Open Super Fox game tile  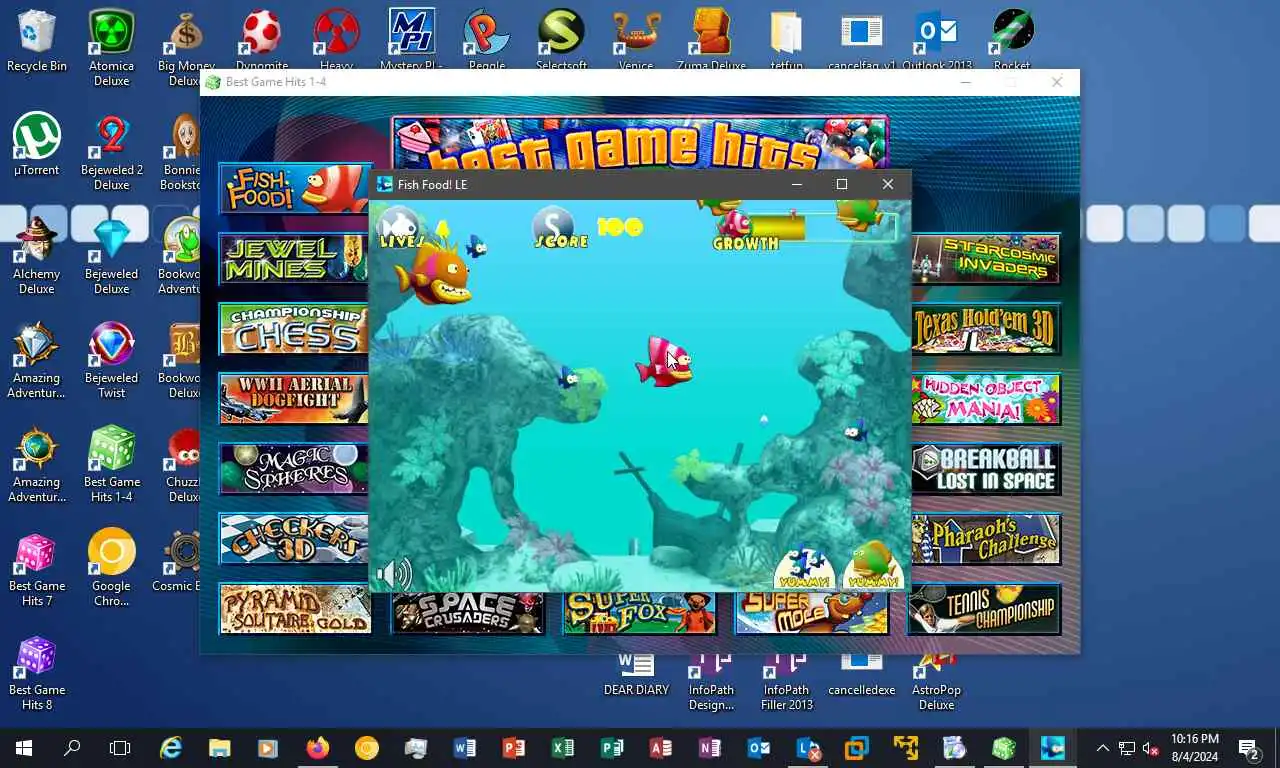click(x=640, y=612)
